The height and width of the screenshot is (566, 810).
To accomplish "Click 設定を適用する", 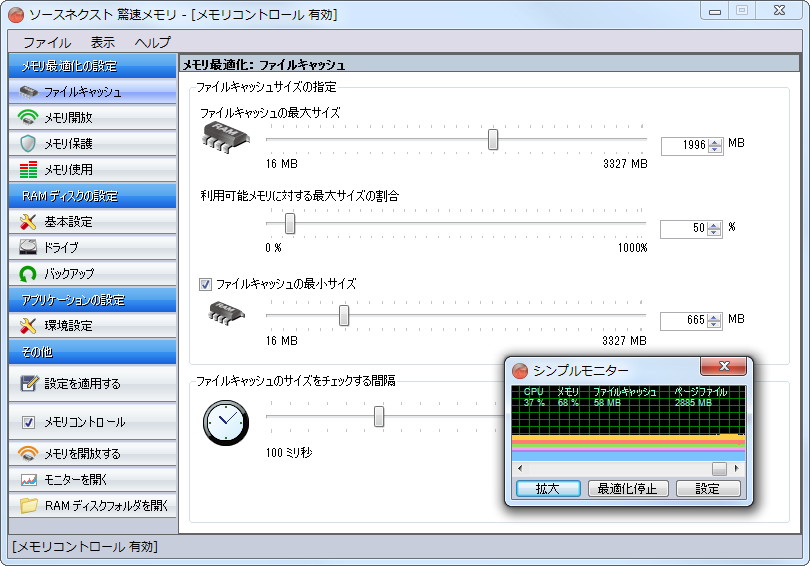I will pos(92,383).
